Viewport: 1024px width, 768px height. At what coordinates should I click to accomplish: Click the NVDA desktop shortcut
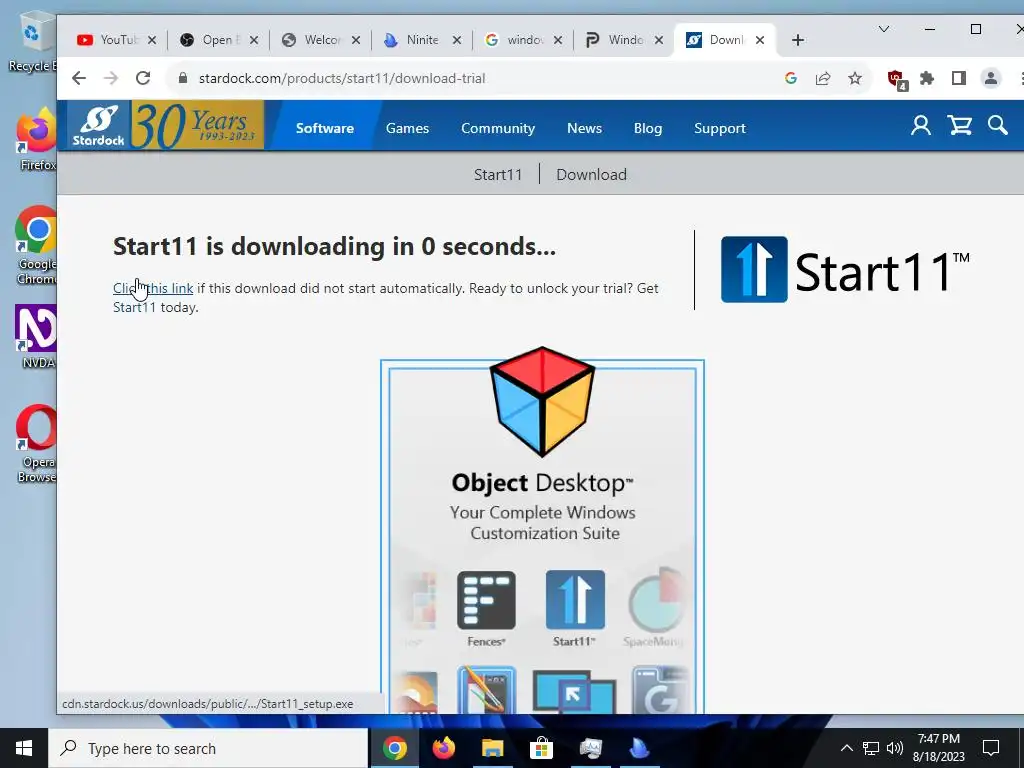(36, 338)
